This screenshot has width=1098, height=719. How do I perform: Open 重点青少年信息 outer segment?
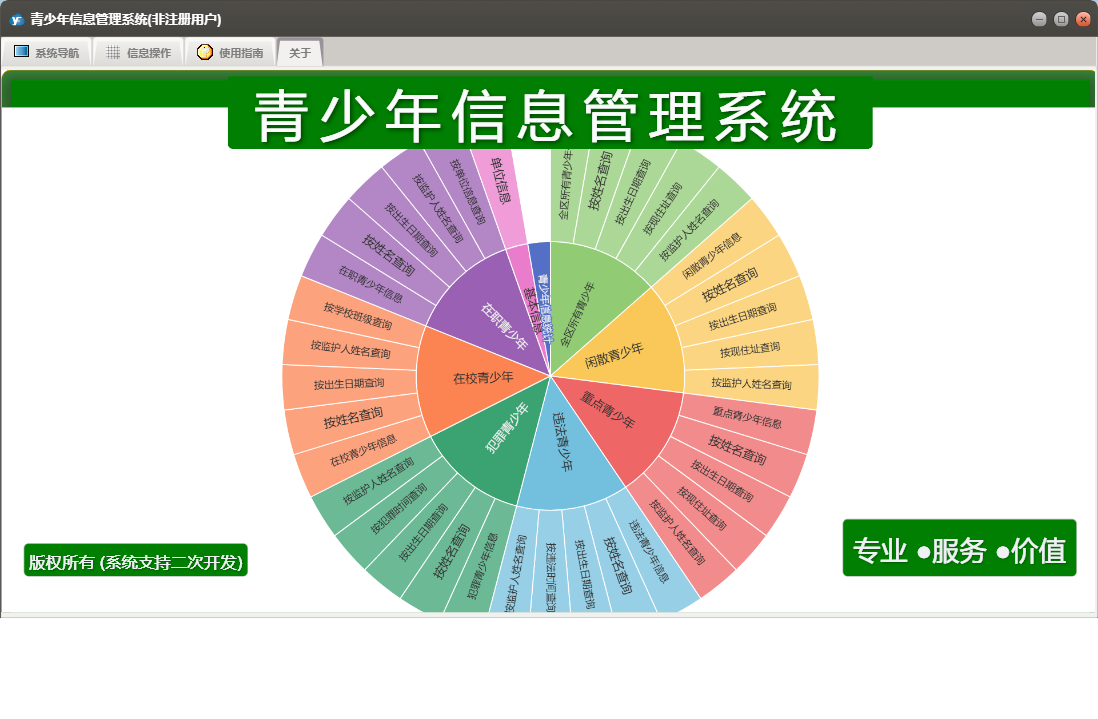coord(746,417)
